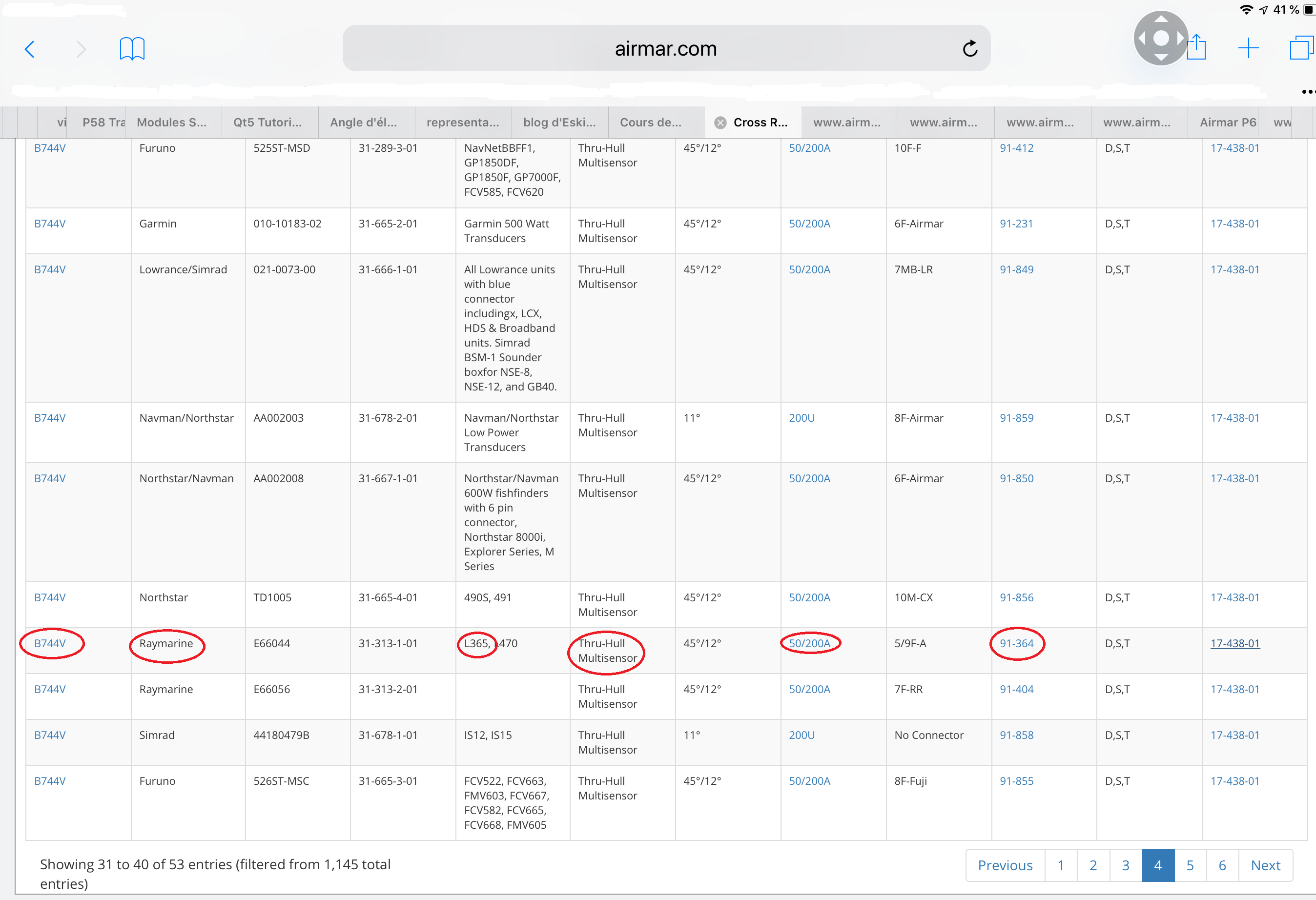Open the Share sheet icon
Screen dimensions: 1316x900
pos(1196,47)
